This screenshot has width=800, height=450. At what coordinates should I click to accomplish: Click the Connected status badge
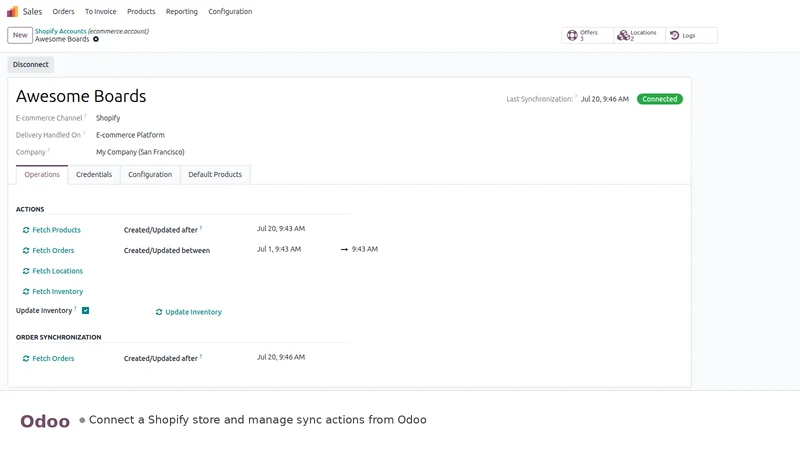point(660,99)
